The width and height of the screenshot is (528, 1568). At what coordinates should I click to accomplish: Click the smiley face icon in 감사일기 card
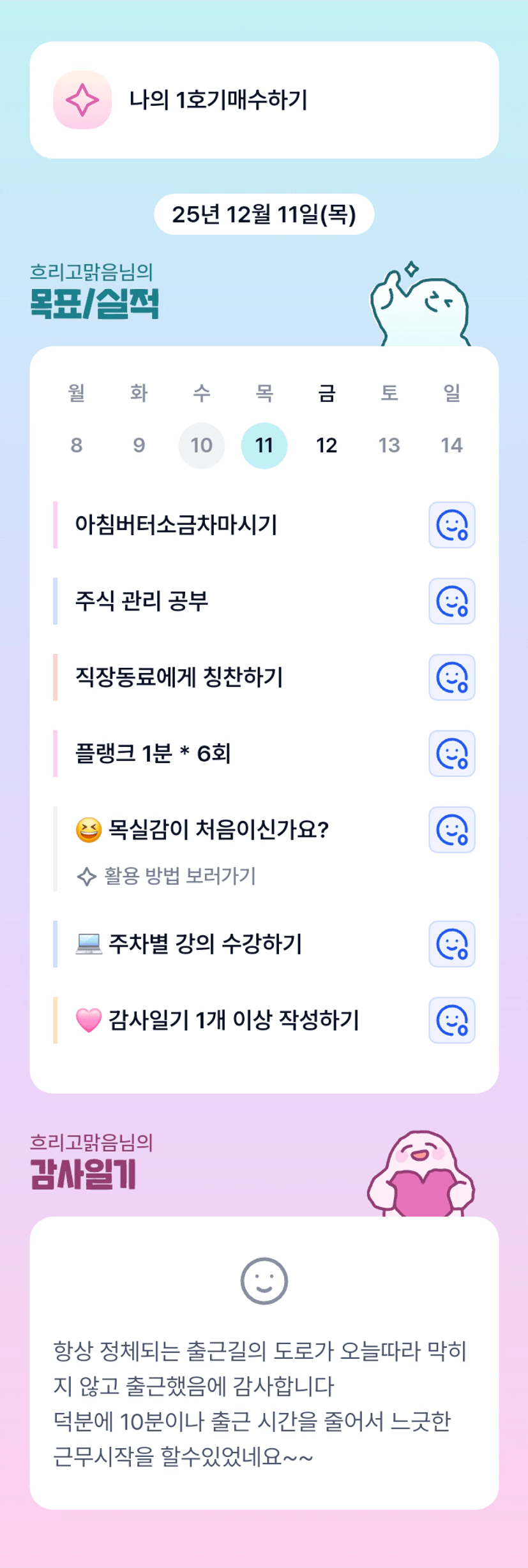tap(264, 1281)
